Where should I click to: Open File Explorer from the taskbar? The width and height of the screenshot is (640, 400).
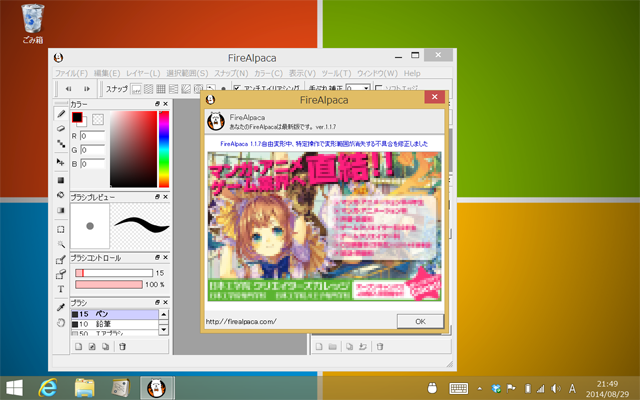coord(84,388)
